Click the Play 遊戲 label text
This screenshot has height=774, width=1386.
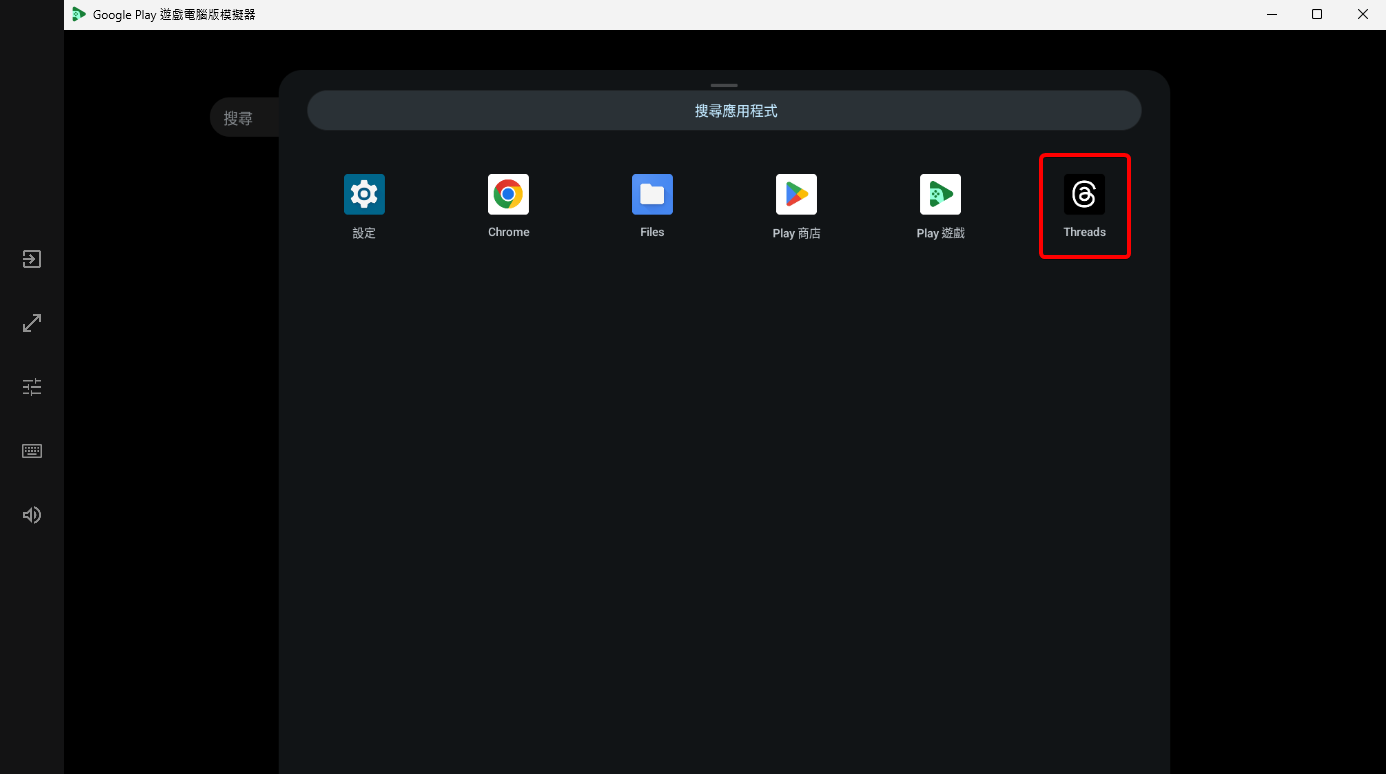pyautogui.click(x=940, y=232)
